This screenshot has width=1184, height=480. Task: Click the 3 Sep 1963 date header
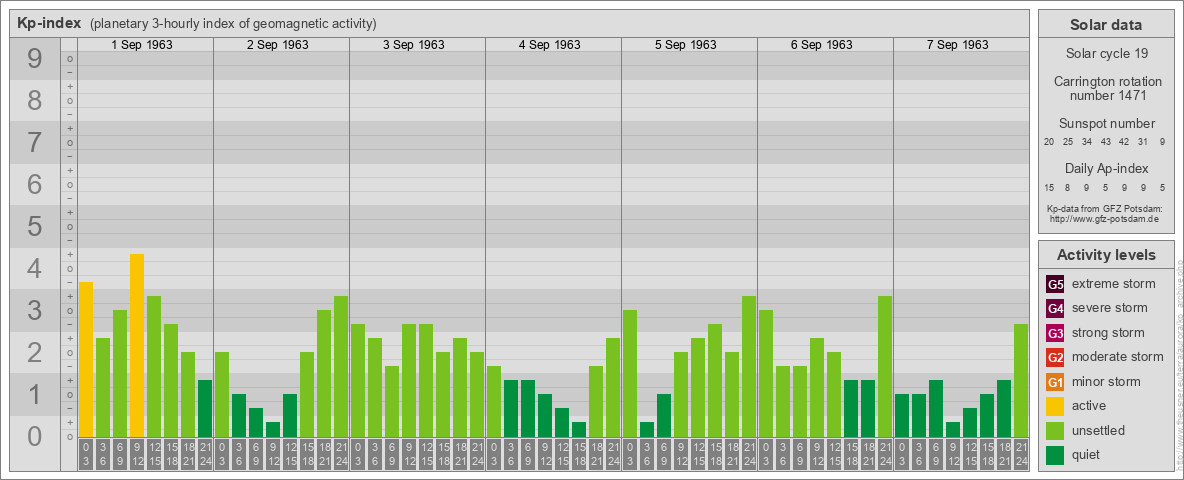click(x=414, y=45)
